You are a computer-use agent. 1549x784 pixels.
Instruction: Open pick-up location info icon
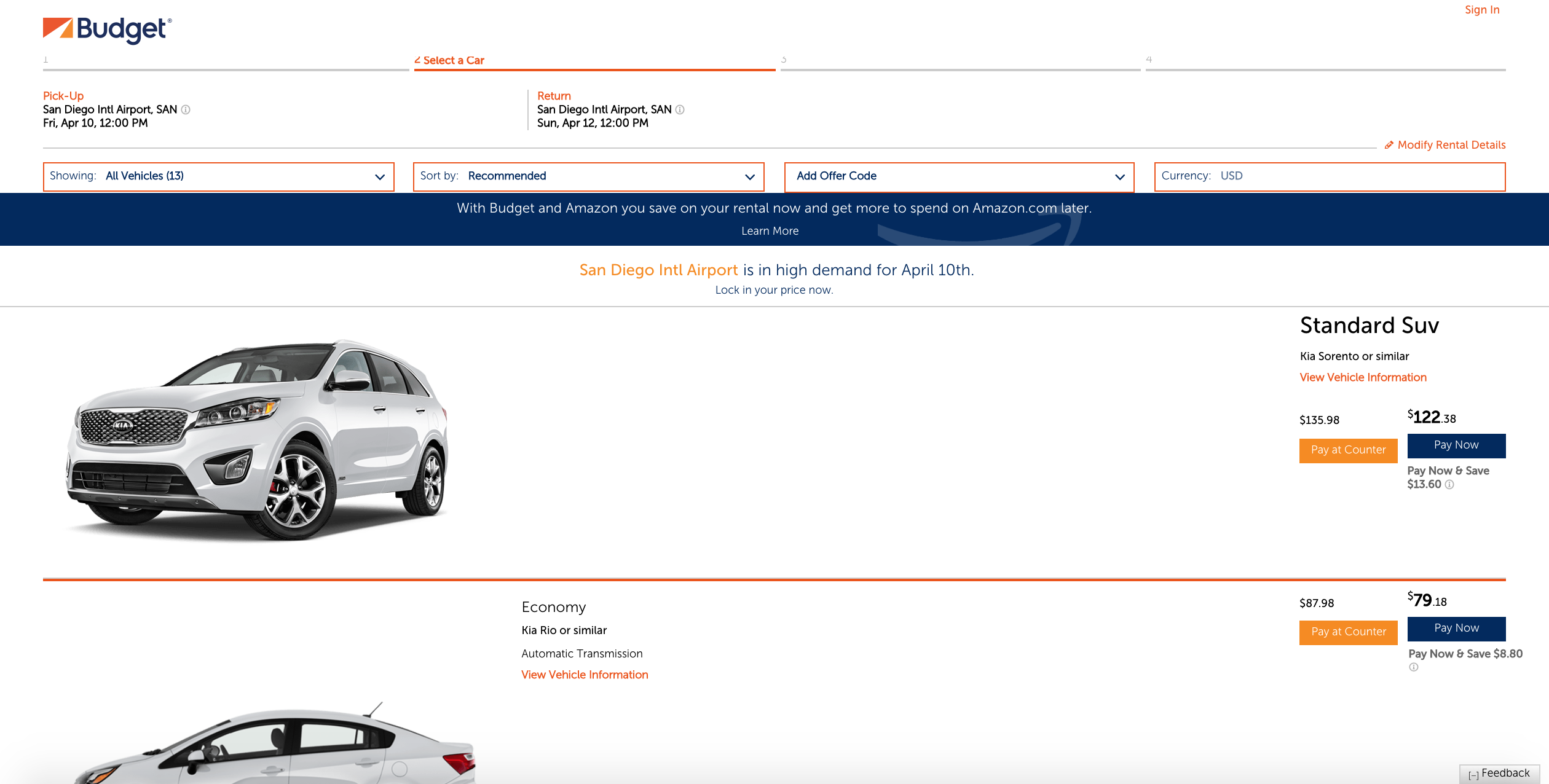tap(186, 109)
